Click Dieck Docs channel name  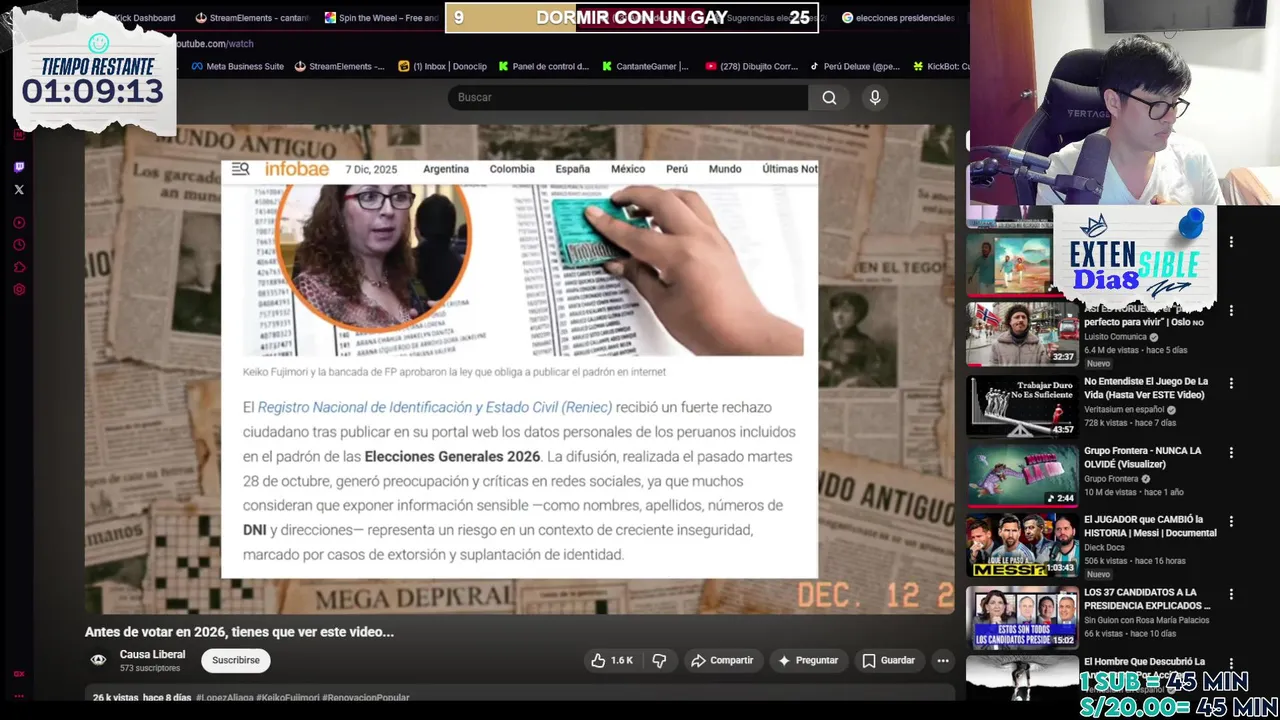[x=1105, y=547]
